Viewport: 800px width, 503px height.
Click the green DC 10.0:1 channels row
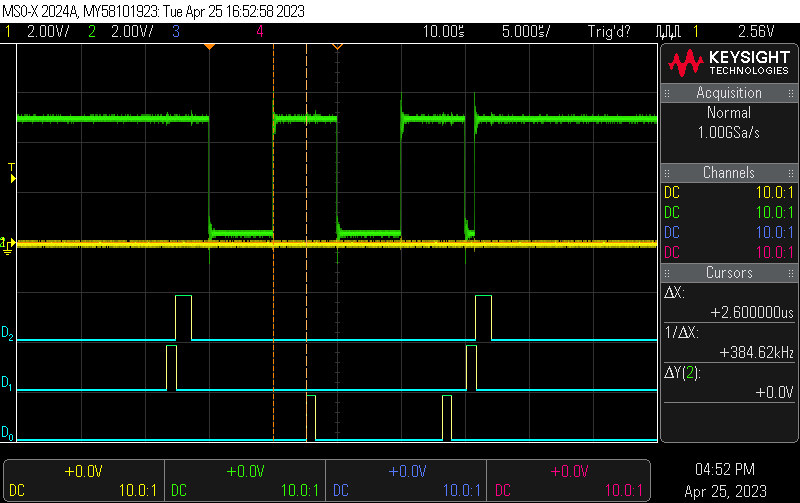pos(729,212)
